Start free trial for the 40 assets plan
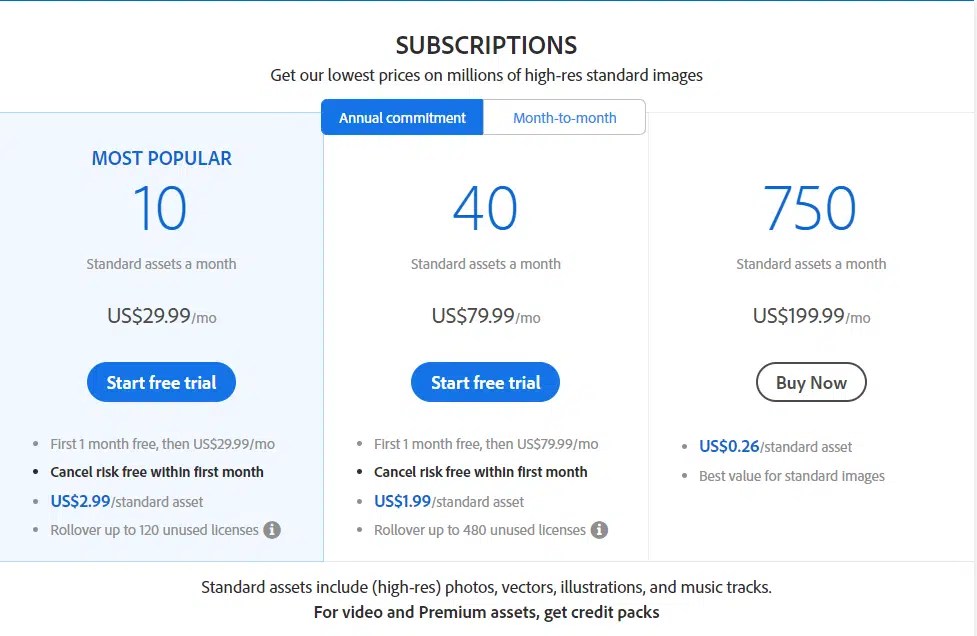The image size is (977, 636). [485, 382]
